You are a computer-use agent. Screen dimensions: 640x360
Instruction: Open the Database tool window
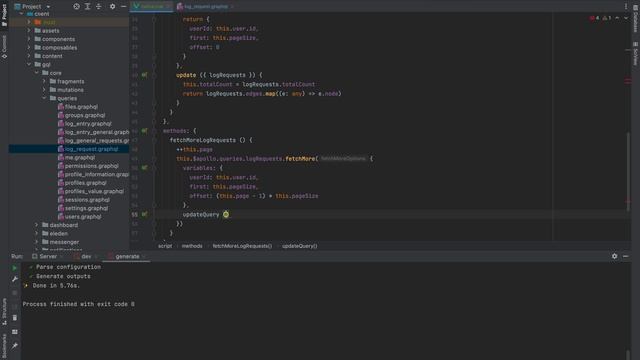click(x=636, y=18)
